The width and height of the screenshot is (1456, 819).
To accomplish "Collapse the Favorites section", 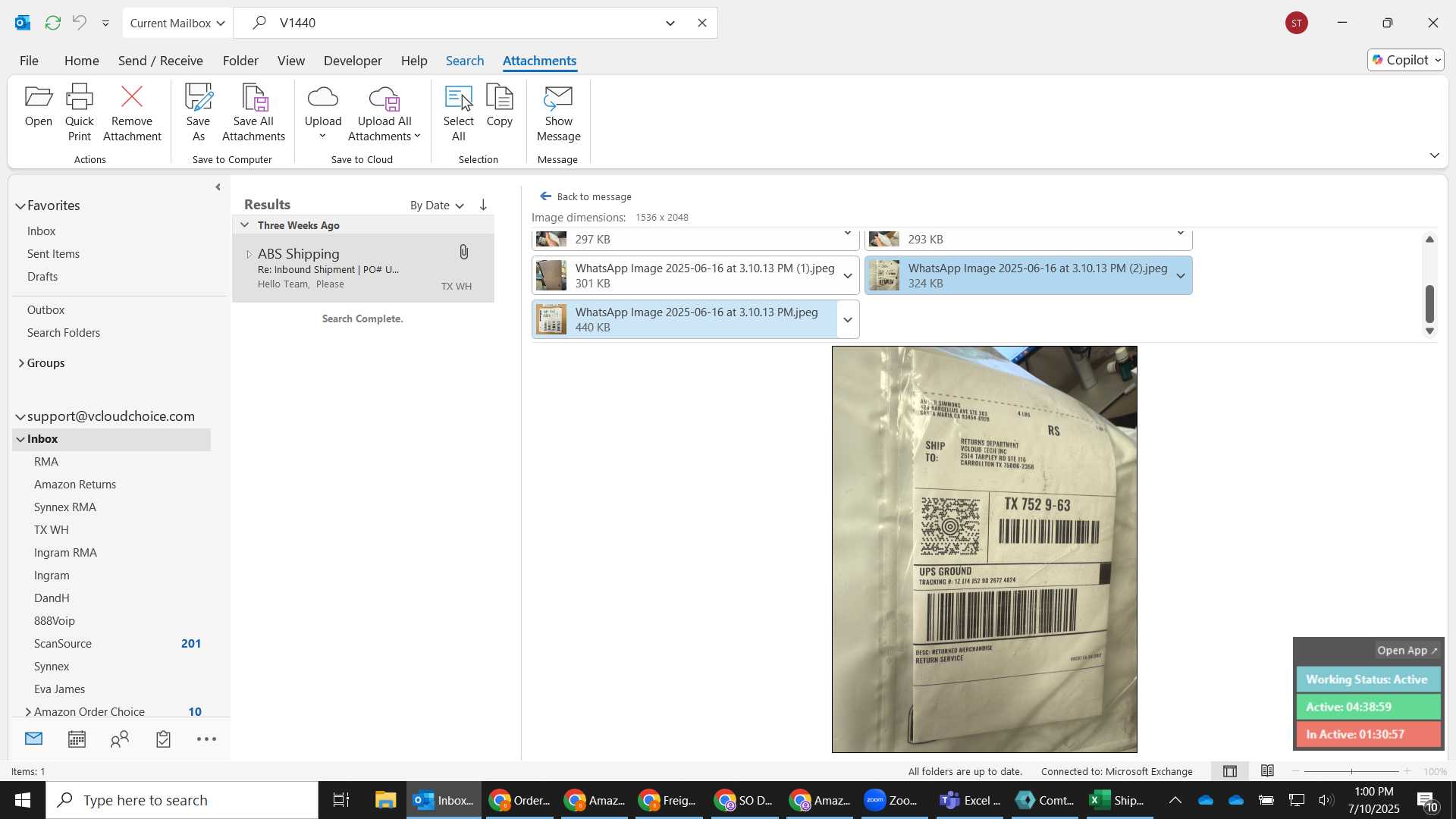I will (20, 206).
